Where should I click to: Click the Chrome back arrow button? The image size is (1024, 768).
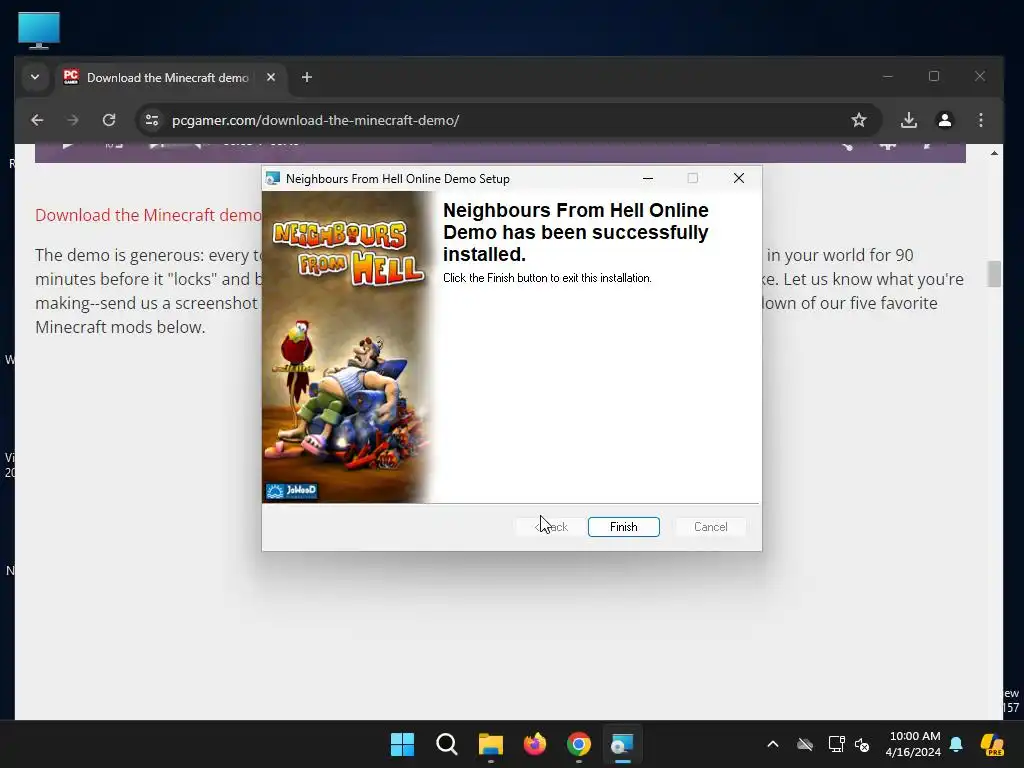coord(37,120)
